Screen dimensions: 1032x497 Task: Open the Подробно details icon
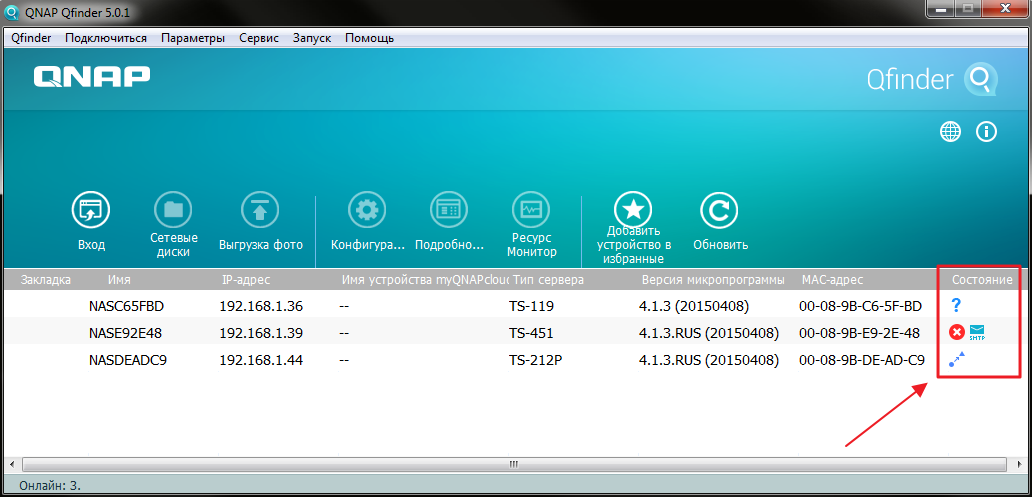(x=449, y=211)
